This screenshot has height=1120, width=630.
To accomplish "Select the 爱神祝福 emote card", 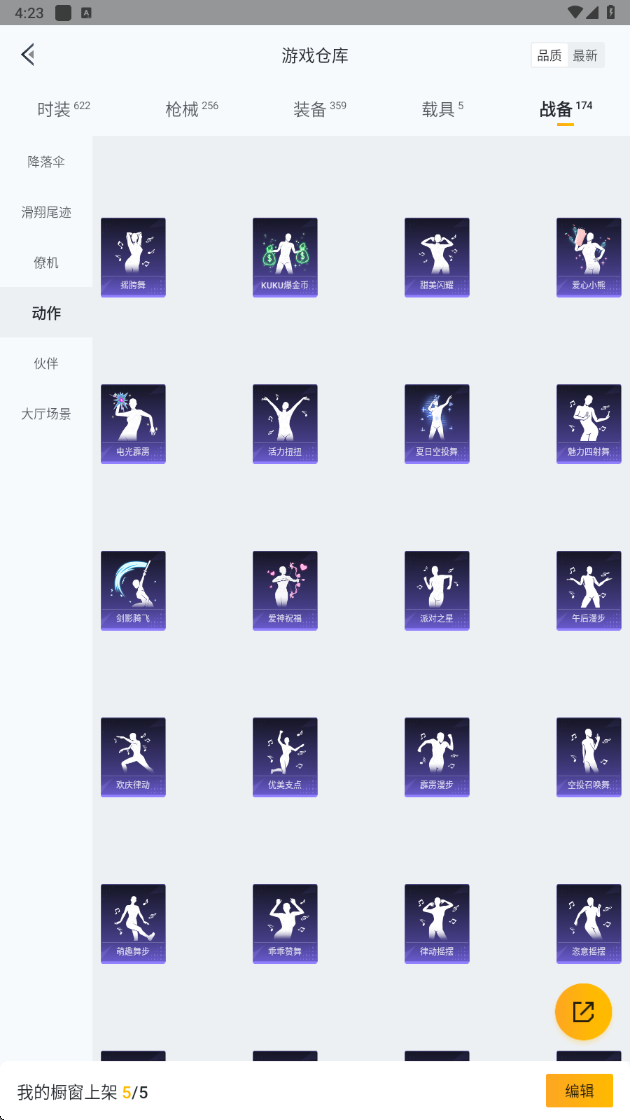I will point(285,591).
